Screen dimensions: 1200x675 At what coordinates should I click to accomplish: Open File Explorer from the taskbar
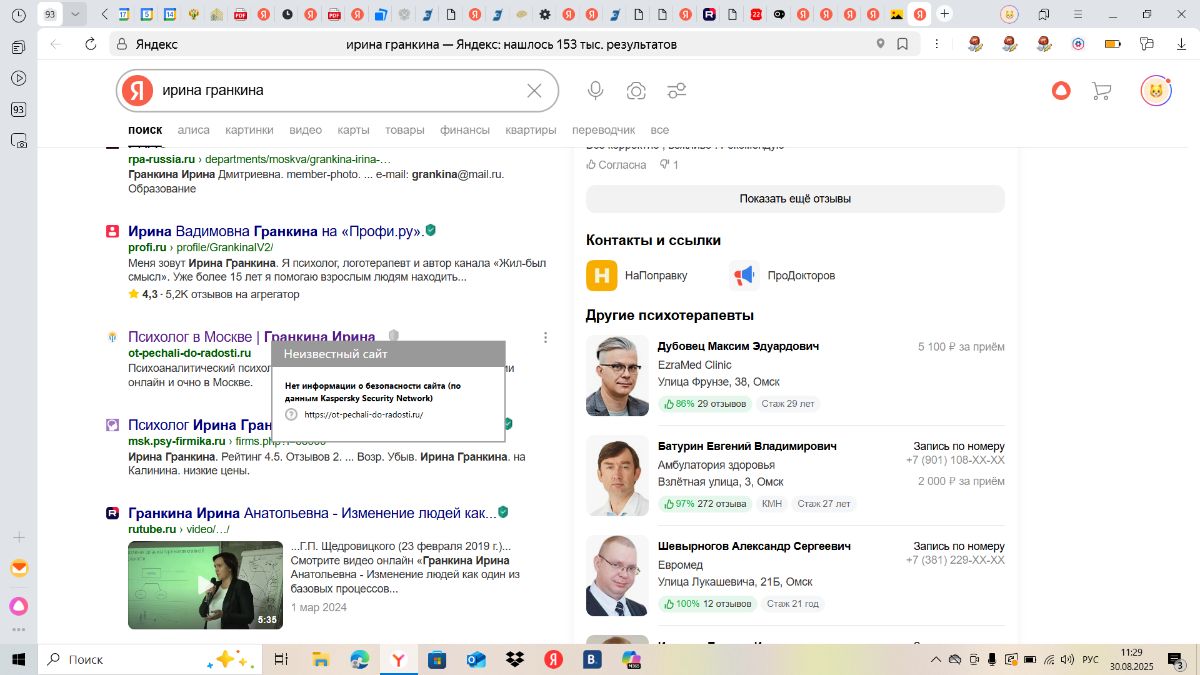pyautogui.click(x=320, y=659)
